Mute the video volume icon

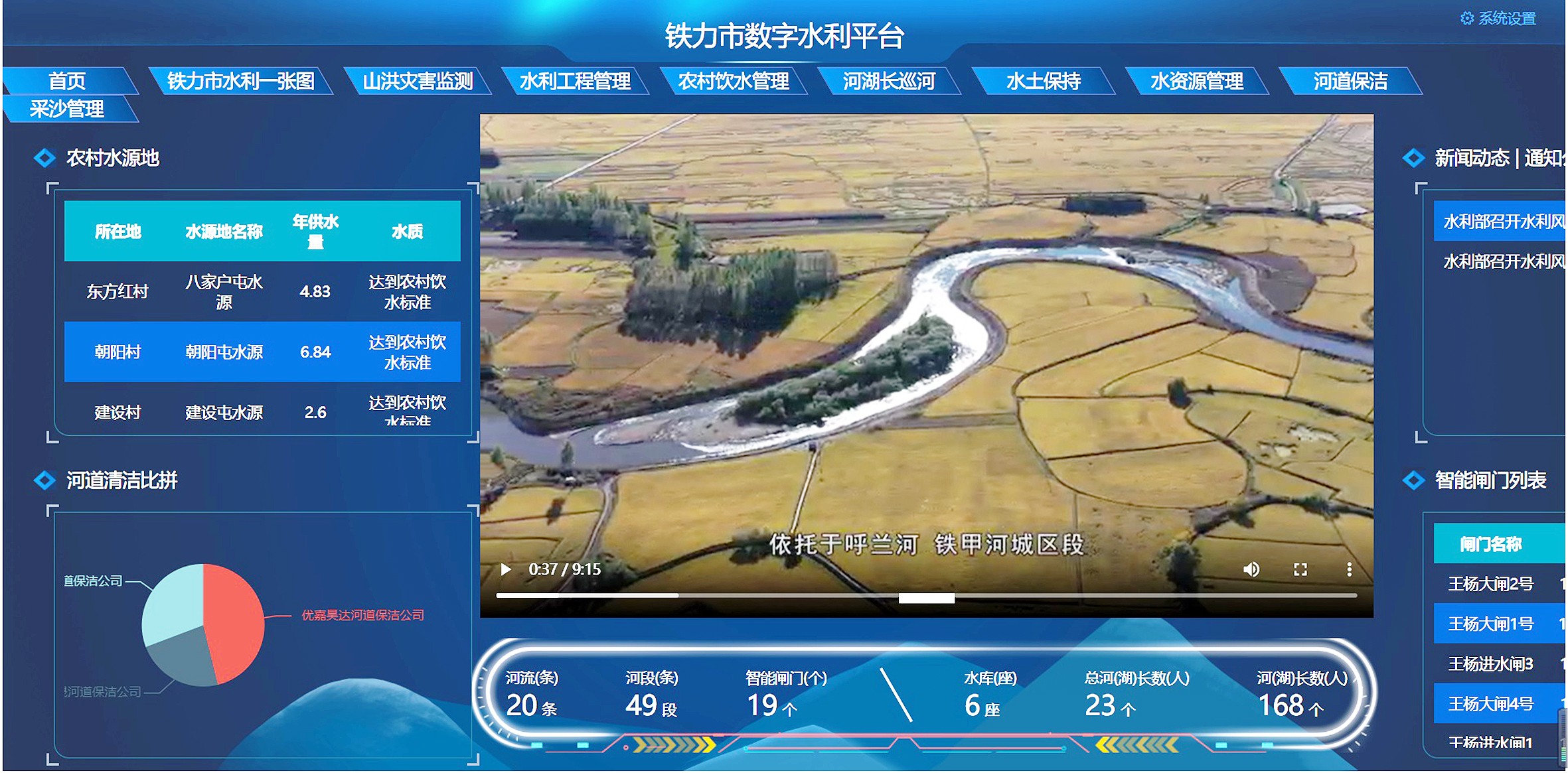click(1251, 569)
